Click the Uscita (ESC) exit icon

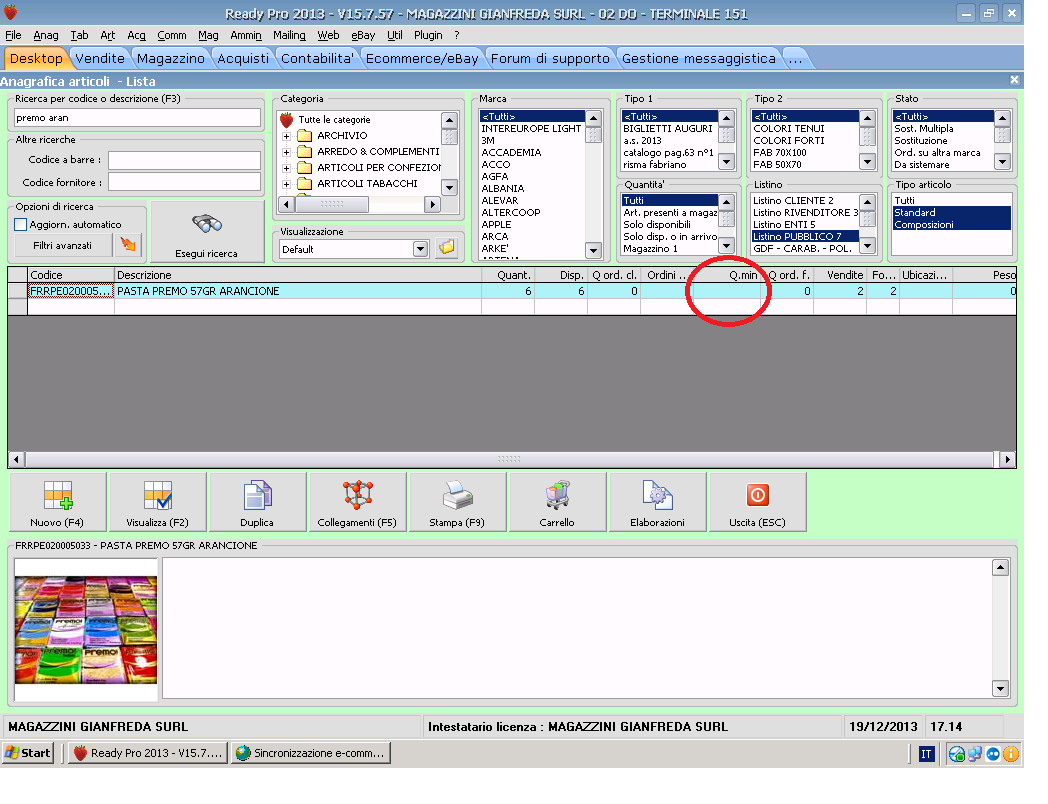[x=757, y=502]
